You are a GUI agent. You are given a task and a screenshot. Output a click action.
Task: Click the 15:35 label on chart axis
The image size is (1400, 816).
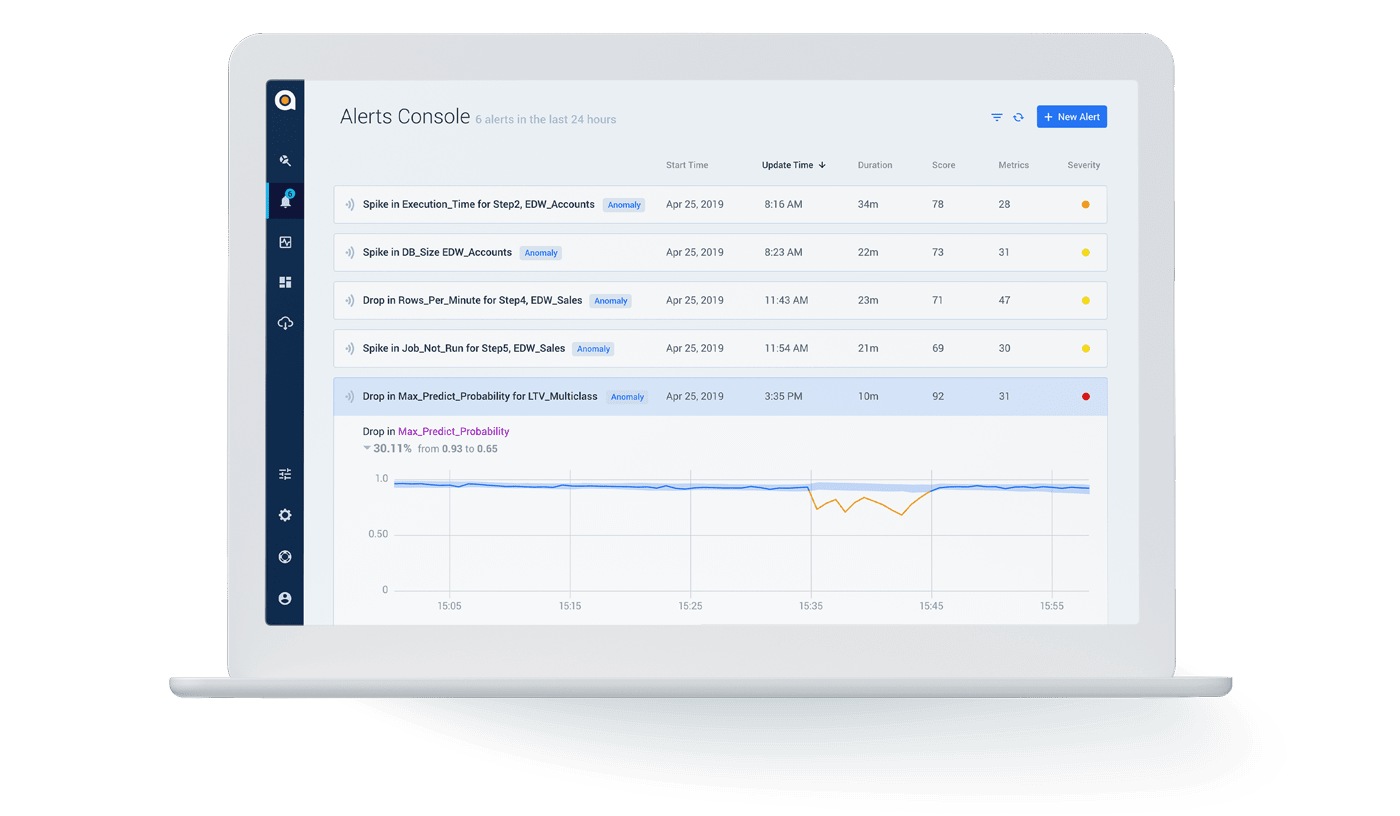[x=811, y=606]
